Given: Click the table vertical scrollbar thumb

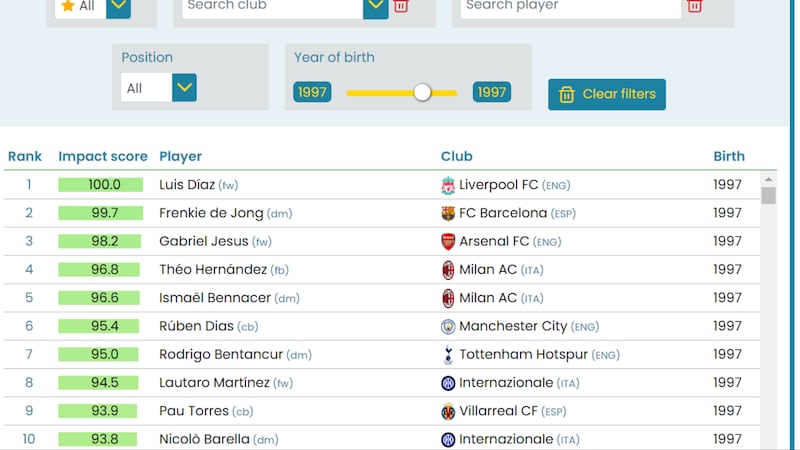Looking at the screenshot, I should click(x=769, y=194).
